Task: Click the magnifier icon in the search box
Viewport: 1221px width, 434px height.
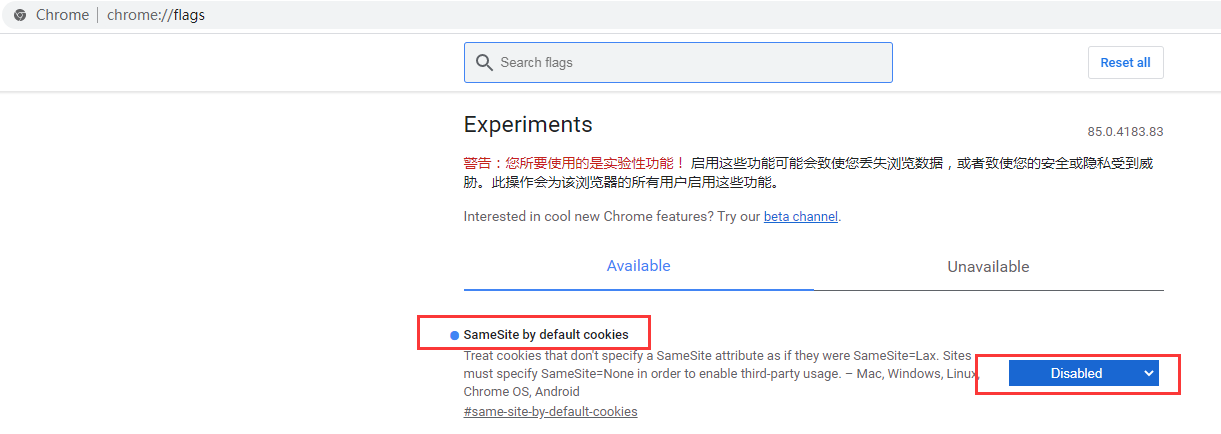Action: [x=484, y=62]
